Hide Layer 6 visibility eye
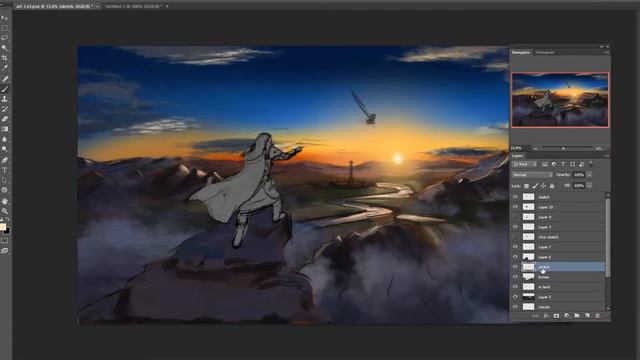 [x=515, y=257]
